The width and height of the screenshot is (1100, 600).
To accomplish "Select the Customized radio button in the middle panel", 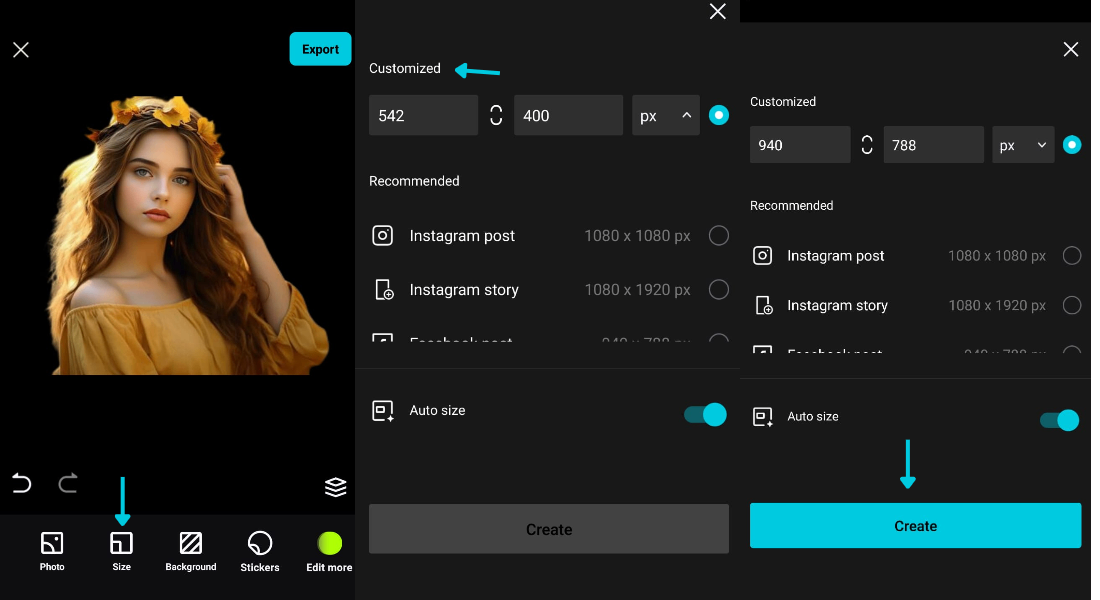I will click(718, 115).
